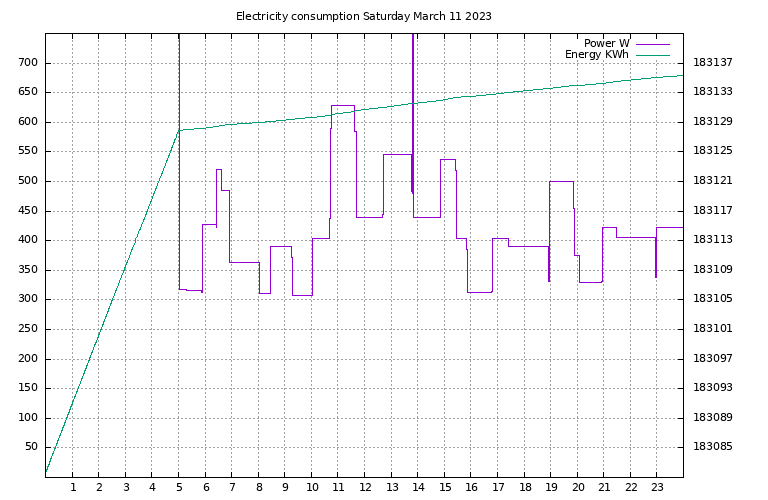Click the left axis label 250
This screenshot has width=768, height=500.
28,329
